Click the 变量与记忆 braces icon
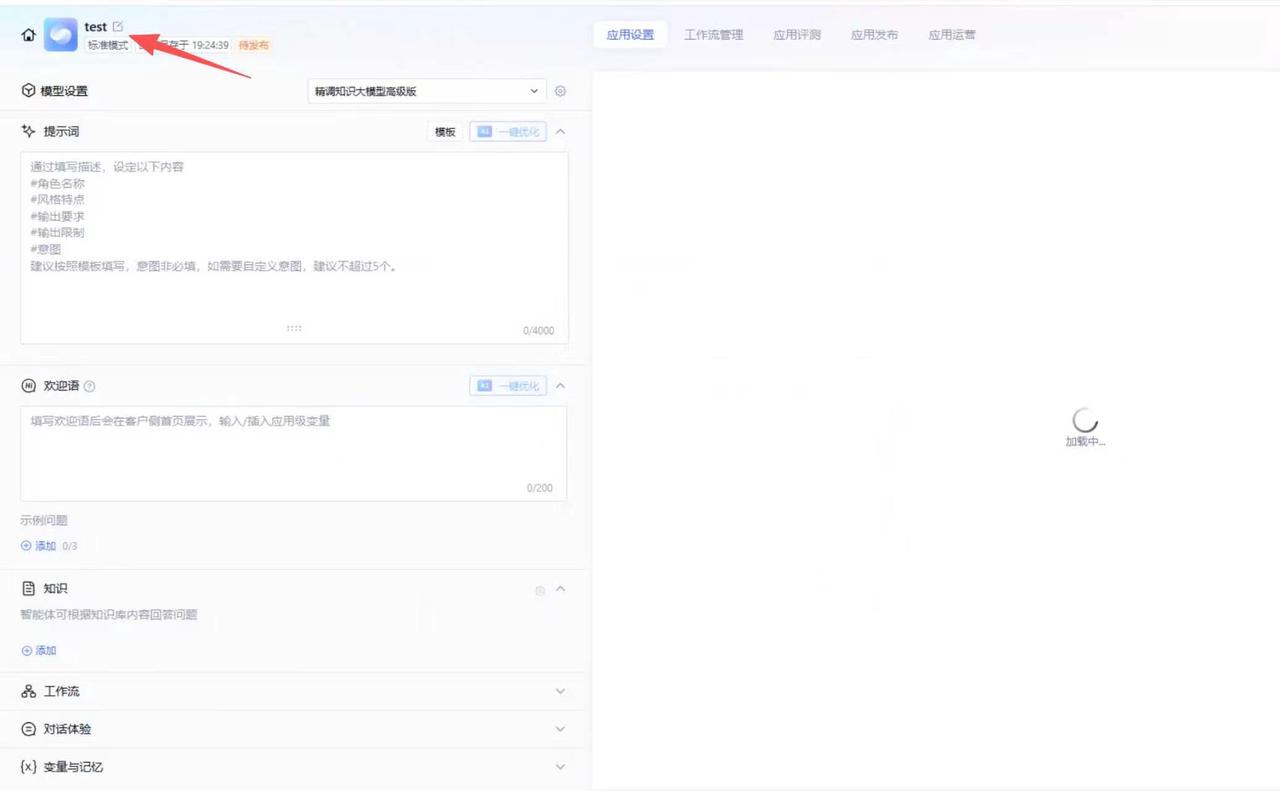The image size is (1280, 791). click(x=28, y=767)
